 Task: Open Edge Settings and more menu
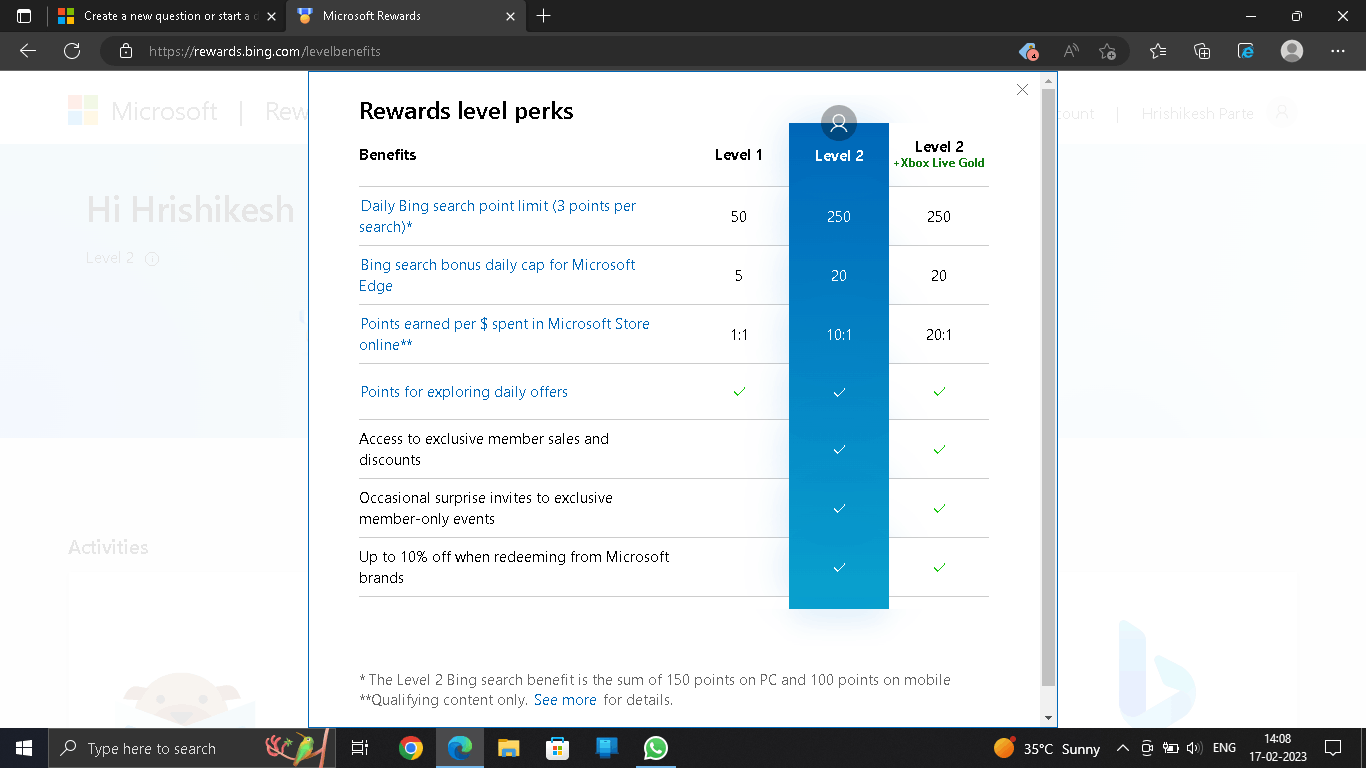tap(1338, 51)
